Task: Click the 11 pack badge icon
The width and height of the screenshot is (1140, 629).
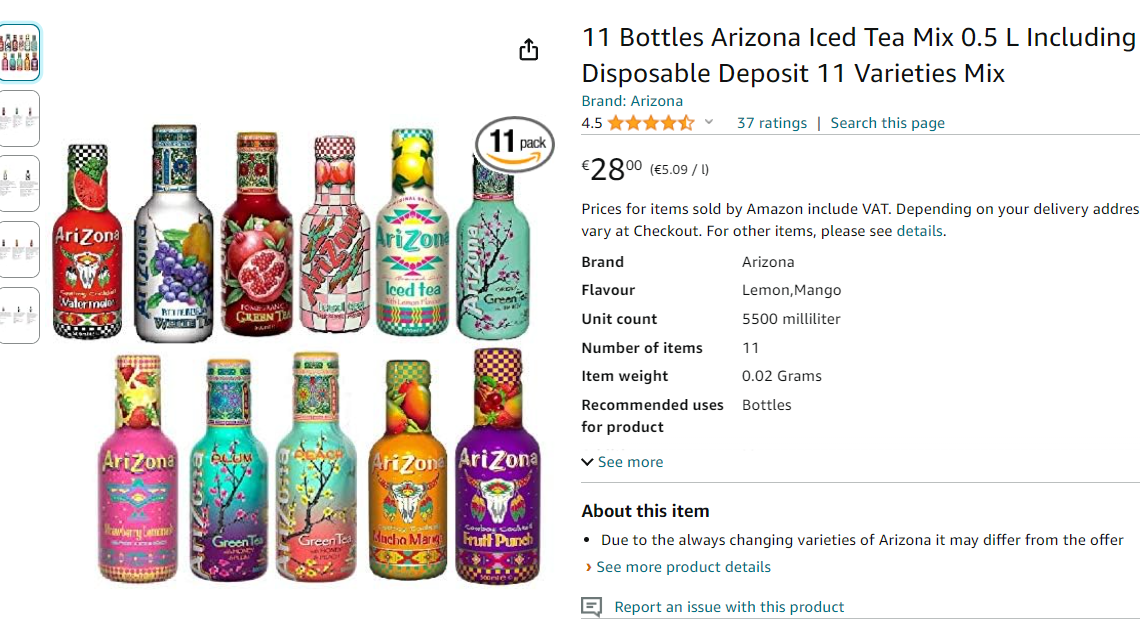Action: [x=514, y=144]
